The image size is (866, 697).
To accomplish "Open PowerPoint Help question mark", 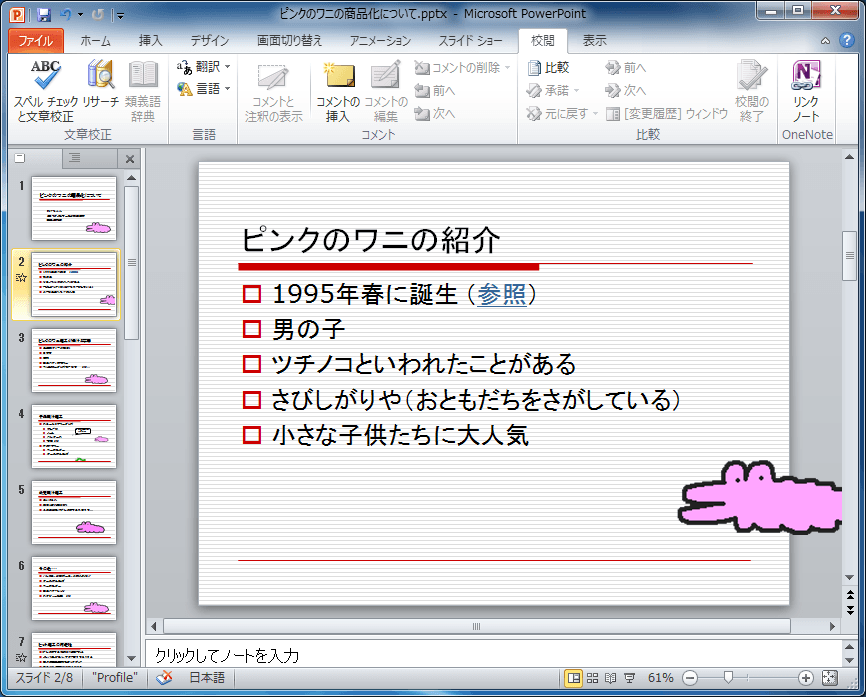I will (847, 40).
